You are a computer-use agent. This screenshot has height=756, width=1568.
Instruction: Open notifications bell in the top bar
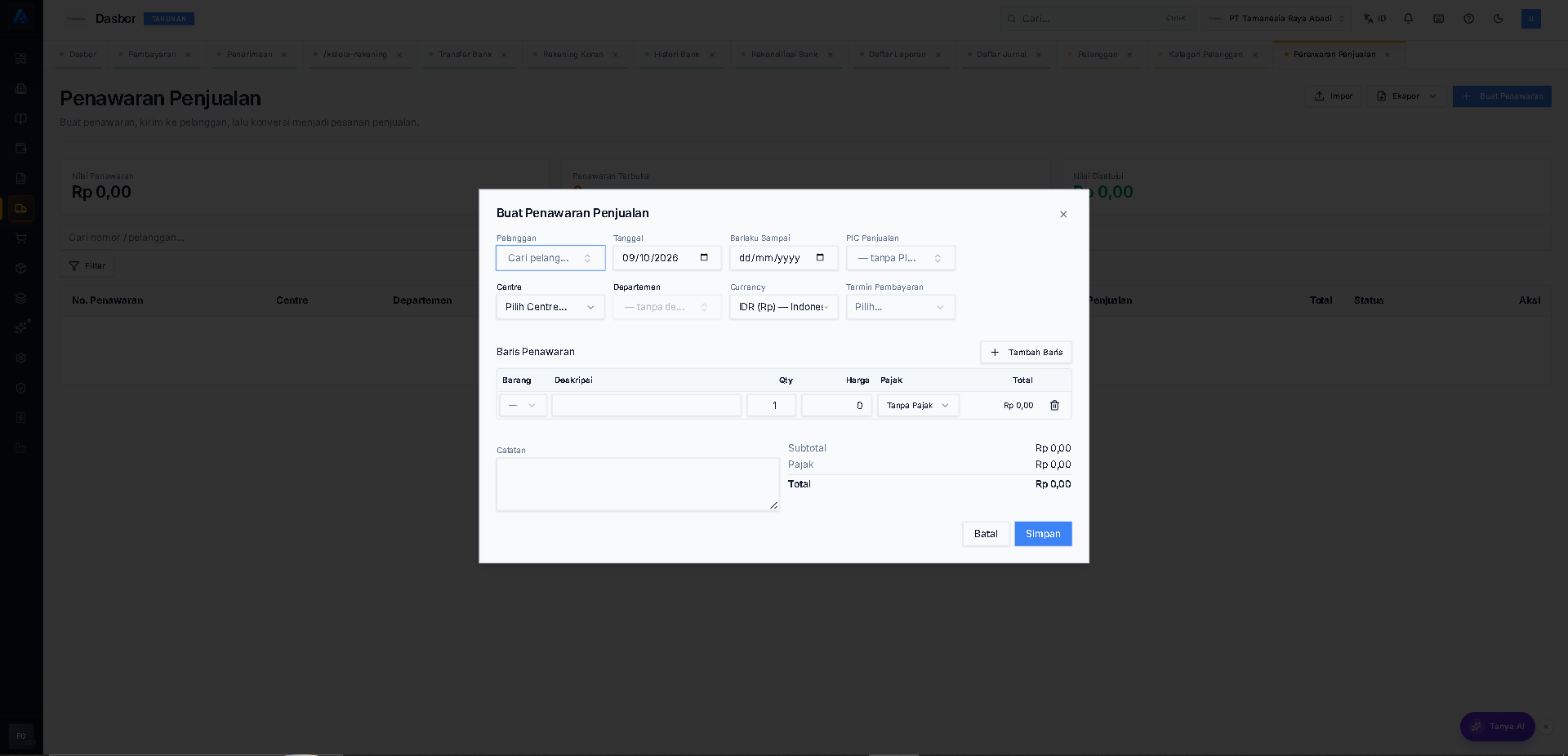1409,19
